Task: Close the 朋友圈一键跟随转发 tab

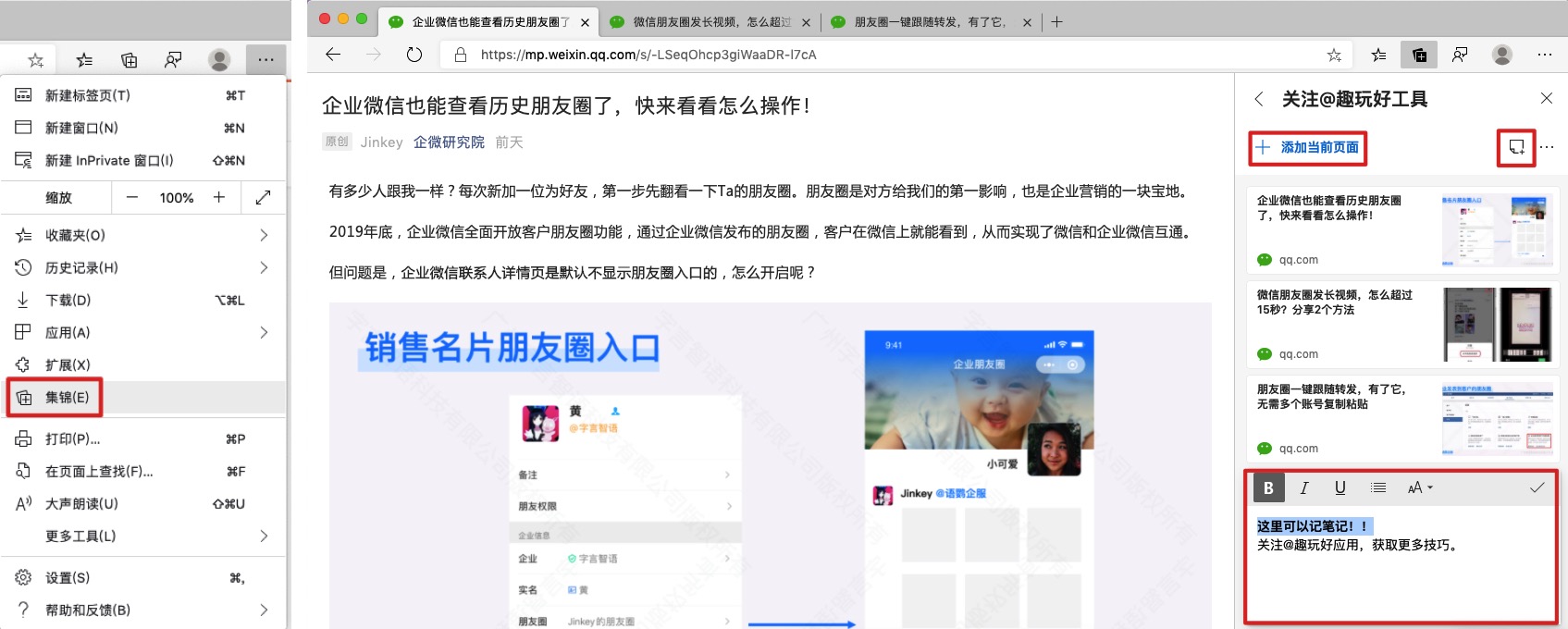Action: click(x=1027, y=22)
